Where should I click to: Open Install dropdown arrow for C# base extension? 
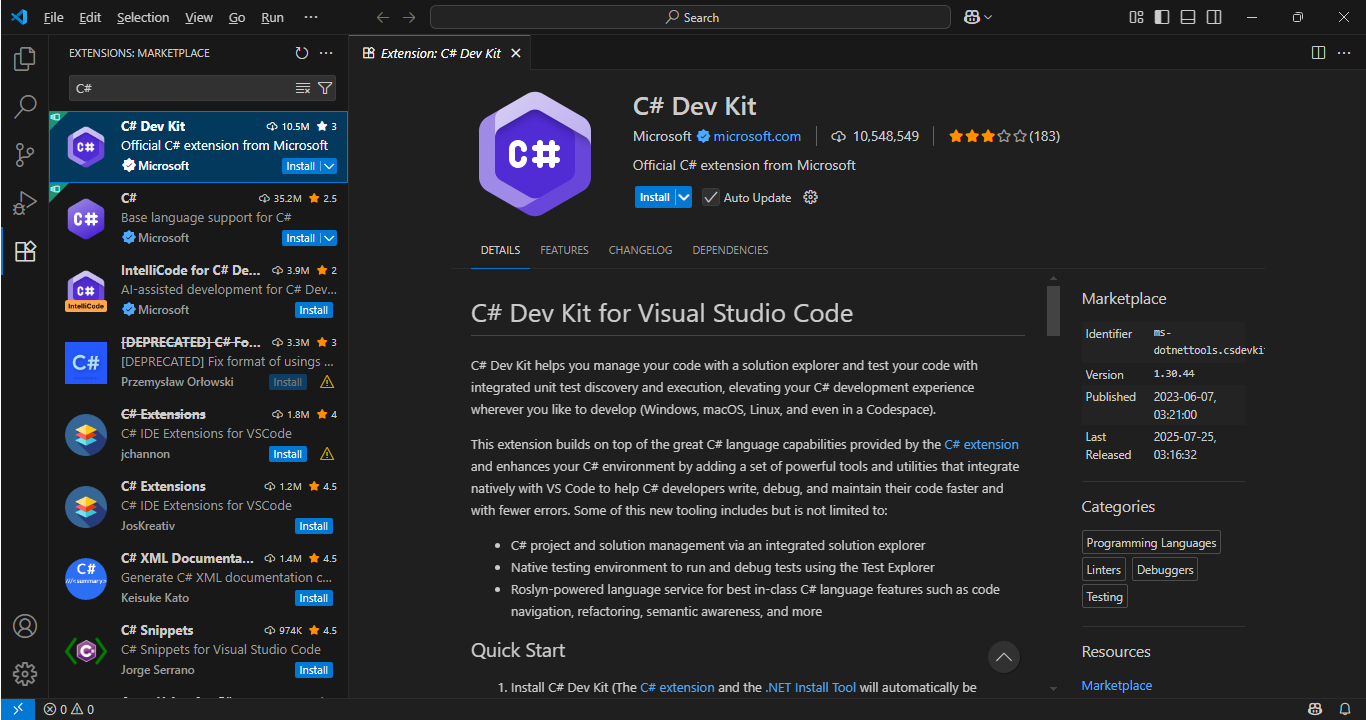pyautogui.click(x=329, y=238)
